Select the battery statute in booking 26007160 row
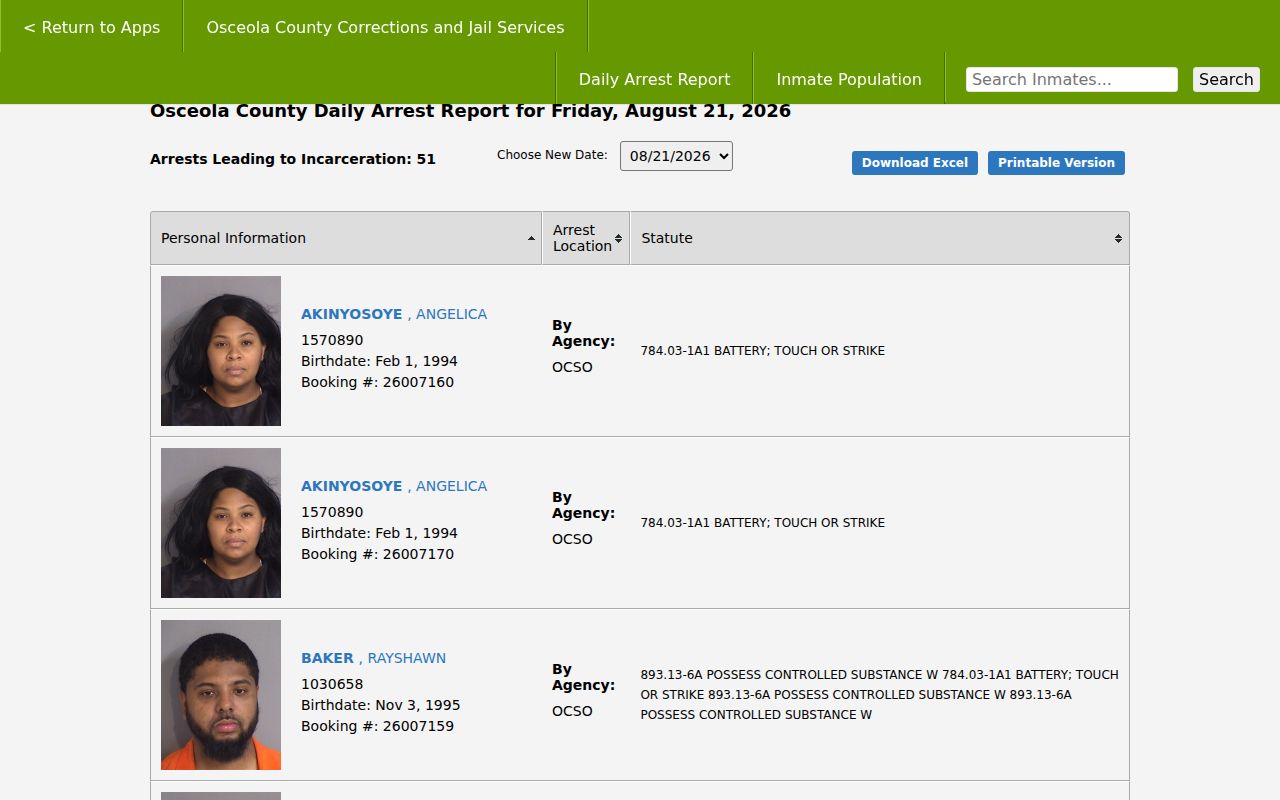The image size is (1280, 800). tap(763, 351)
